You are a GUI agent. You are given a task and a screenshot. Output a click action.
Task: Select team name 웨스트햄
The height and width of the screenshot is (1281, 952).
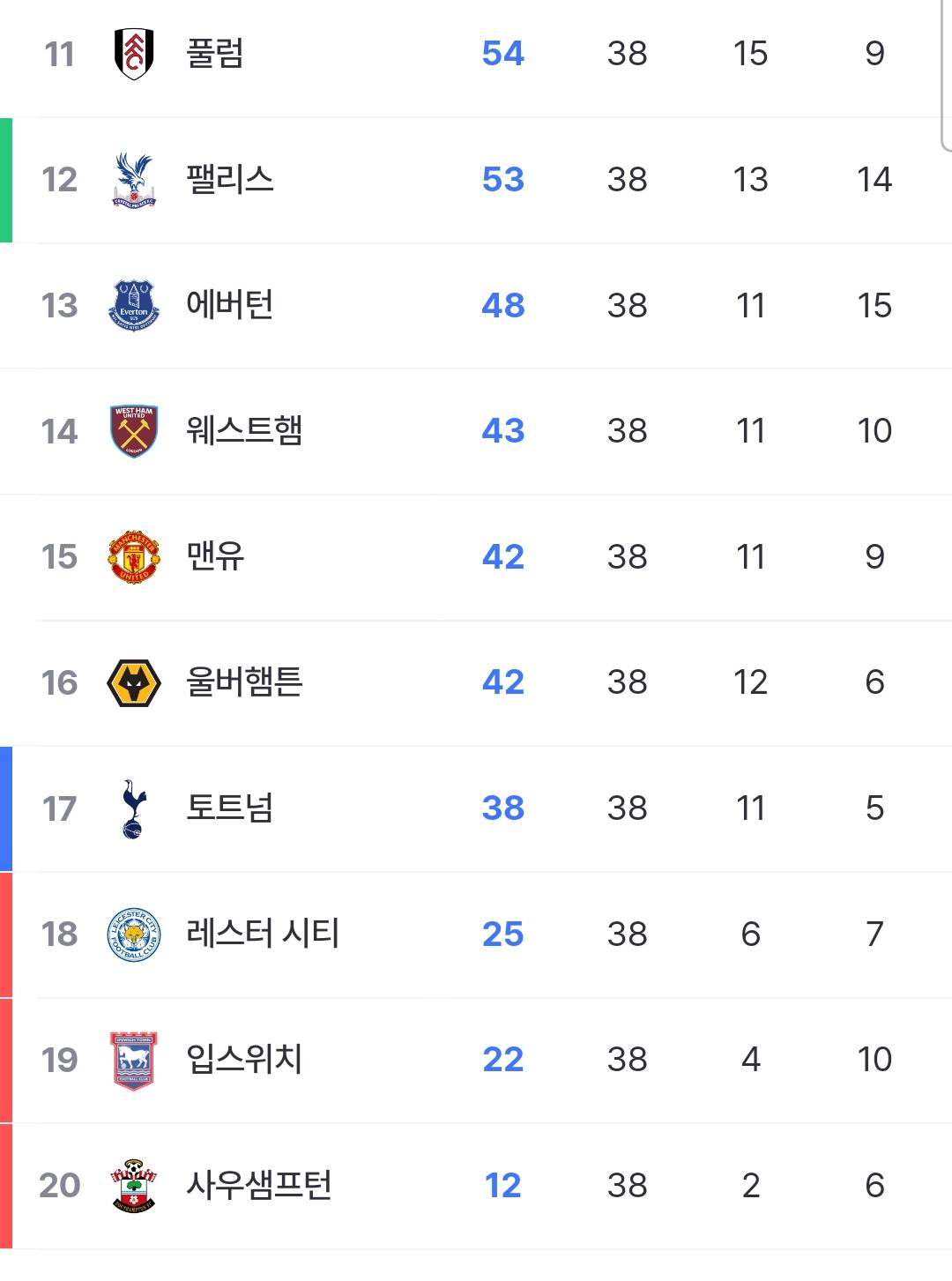(x=245, y=430)
